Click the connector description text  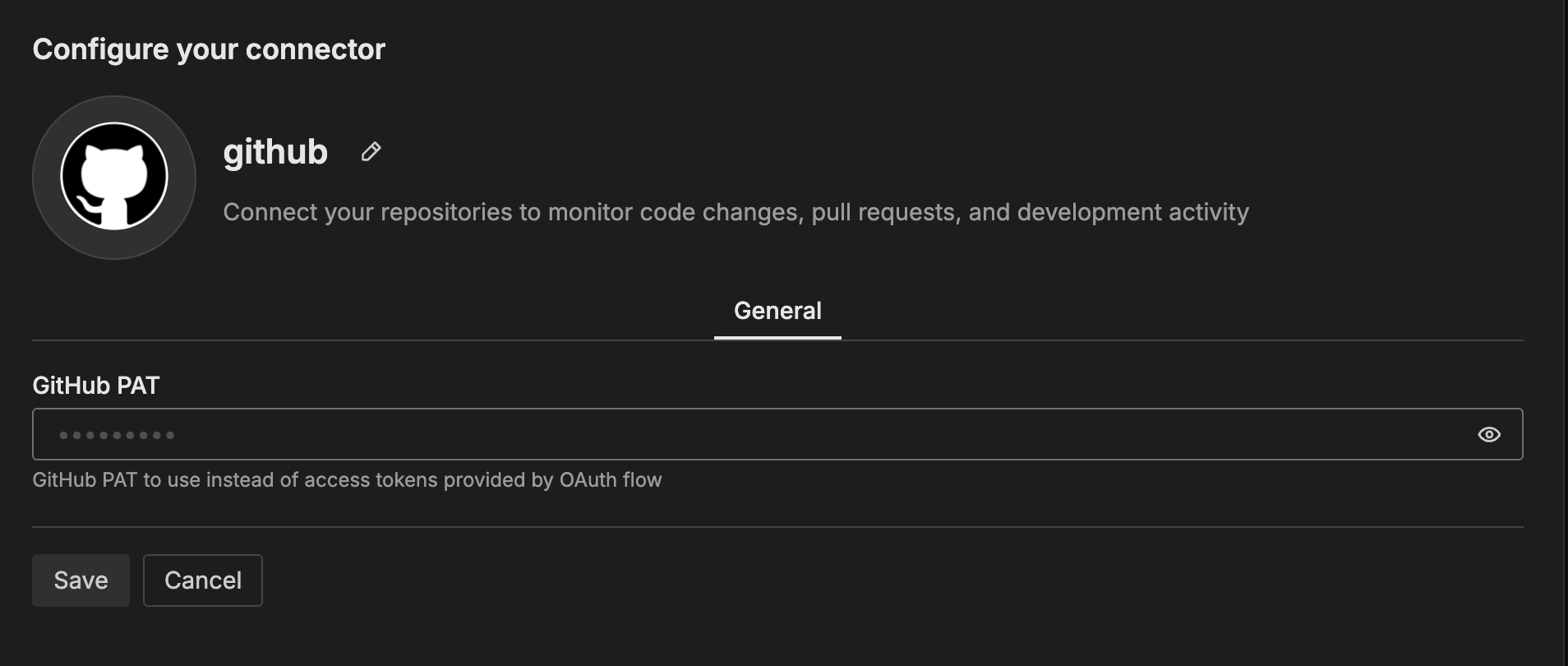(735, 212)
